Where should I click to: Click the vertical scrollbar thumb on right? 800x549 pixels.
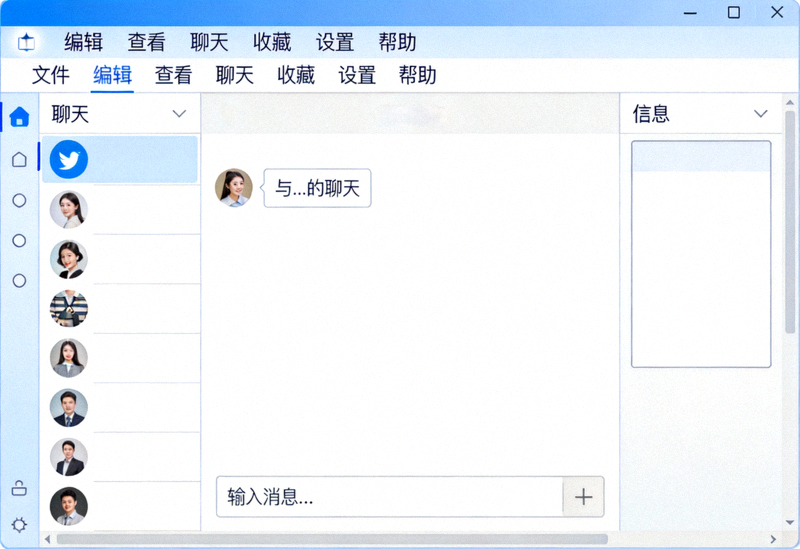click(x=790, y=222)
